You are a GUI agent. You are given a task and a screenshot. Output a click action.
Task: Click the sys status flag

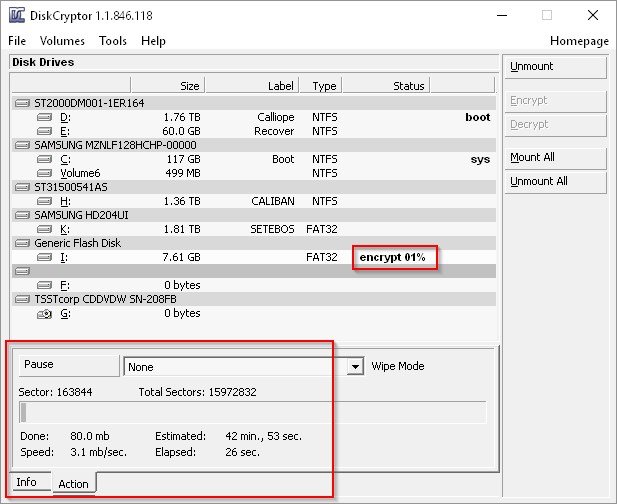(480, 160)
